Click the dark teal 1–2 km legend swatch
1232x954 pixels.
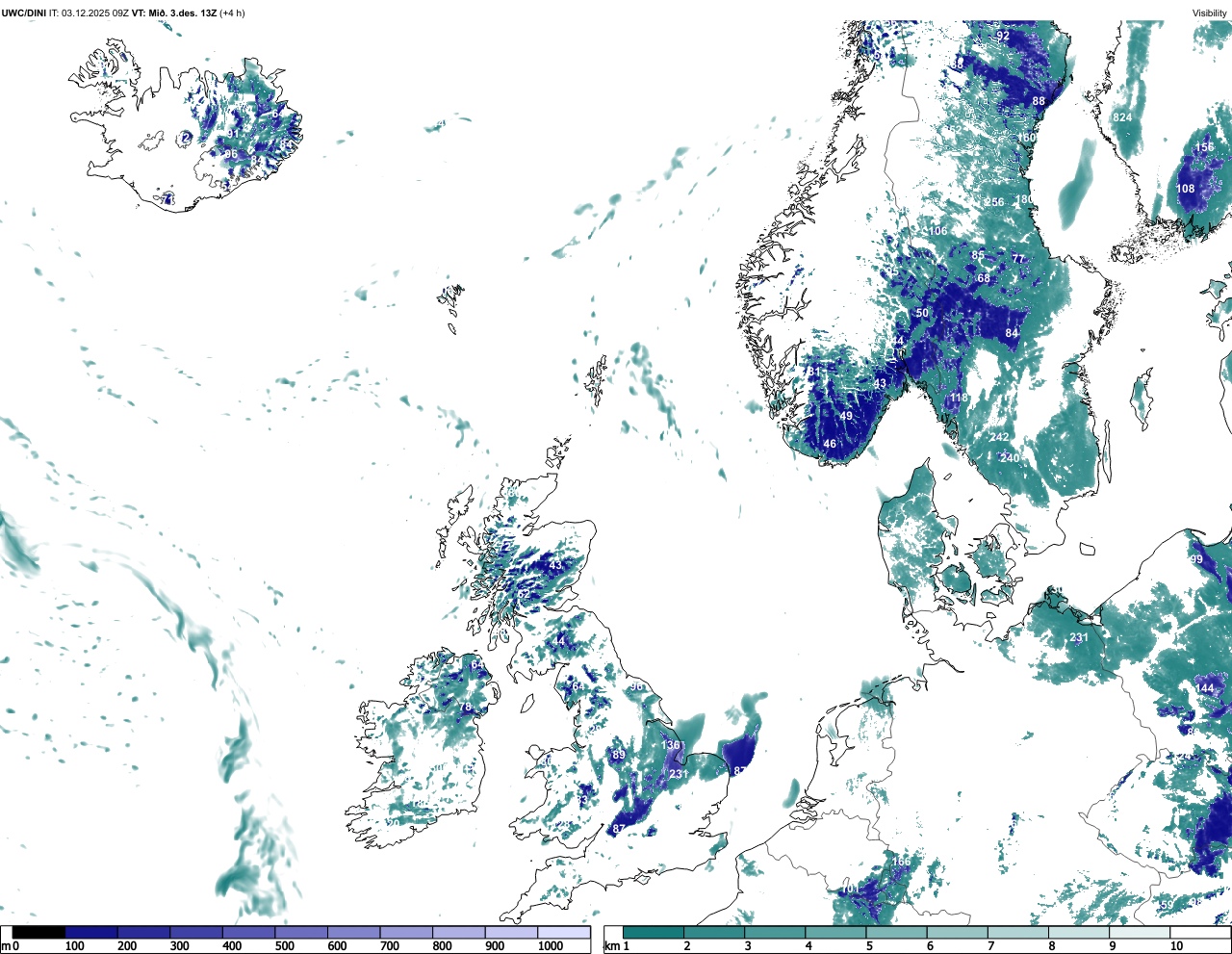(x=654, y=932)
